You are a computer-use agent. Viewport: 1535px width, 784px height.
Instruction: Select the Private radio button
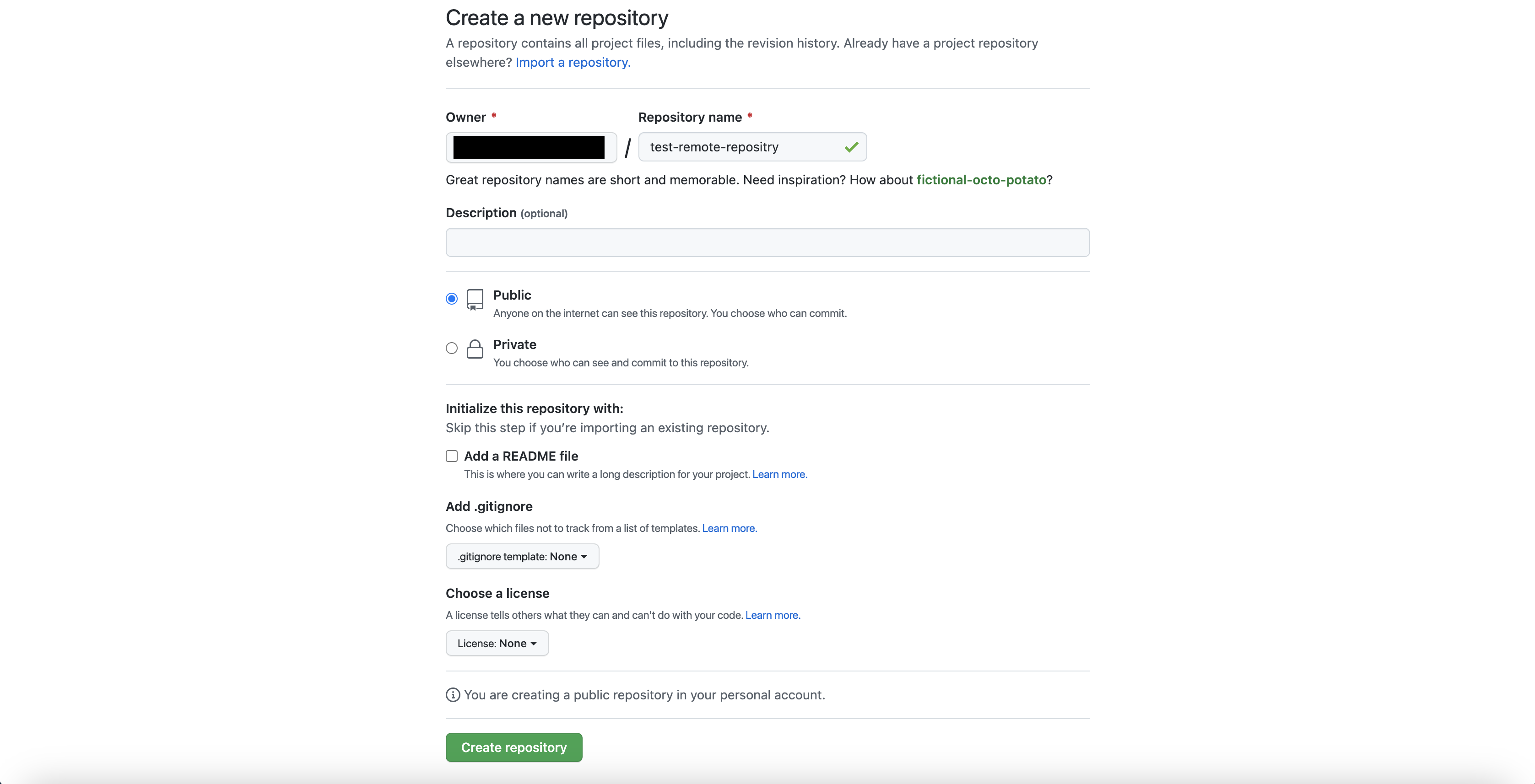pos(452,348)
